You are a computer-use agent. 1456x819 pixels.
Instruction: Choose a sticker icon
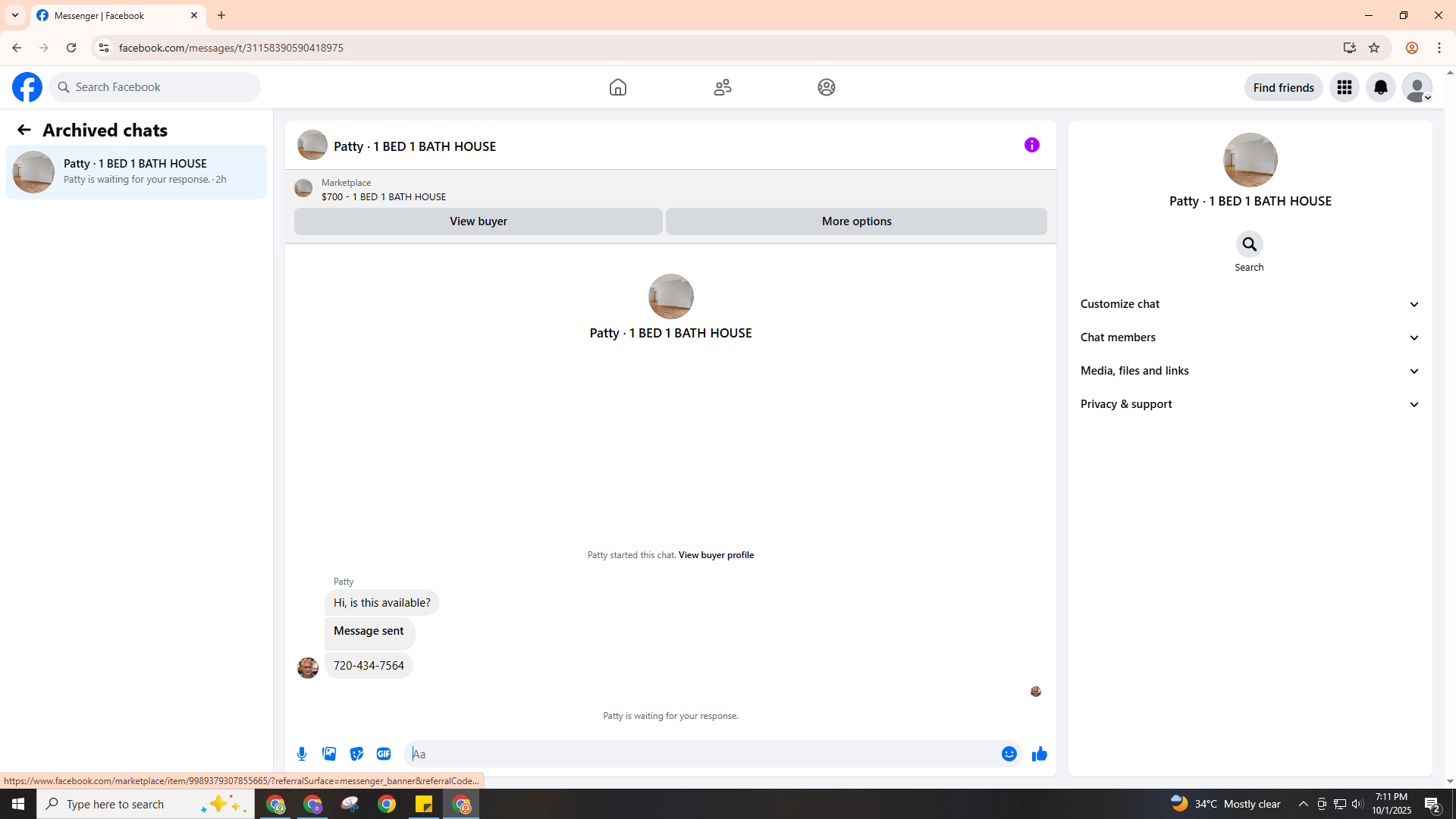(x=356, y=754)
